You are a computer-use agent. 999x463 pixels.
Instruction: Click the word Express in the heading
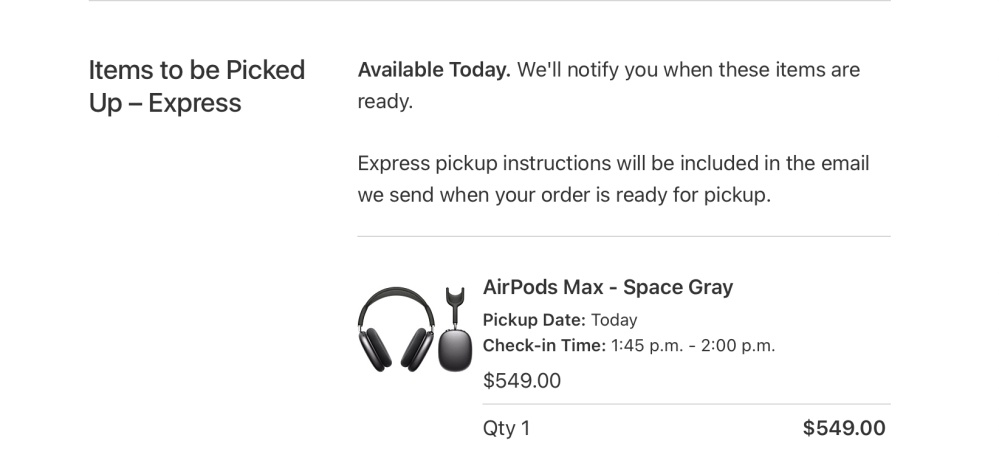[x=195, y=103]
